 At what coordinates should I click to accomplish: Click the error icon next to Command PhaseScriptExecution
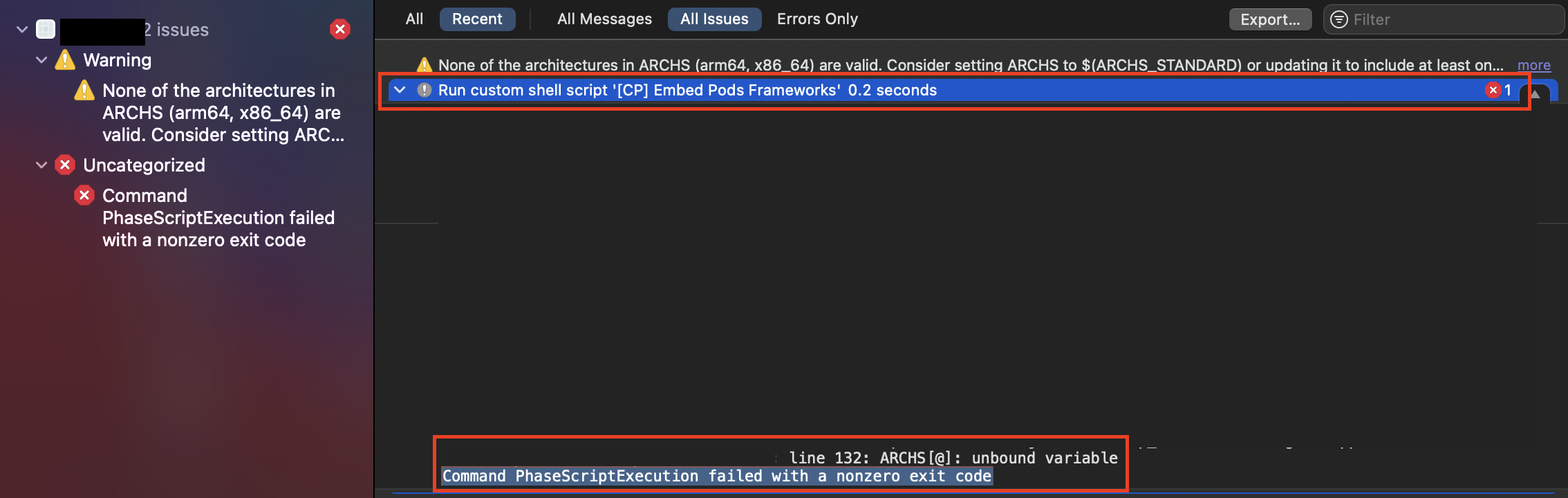84,196
